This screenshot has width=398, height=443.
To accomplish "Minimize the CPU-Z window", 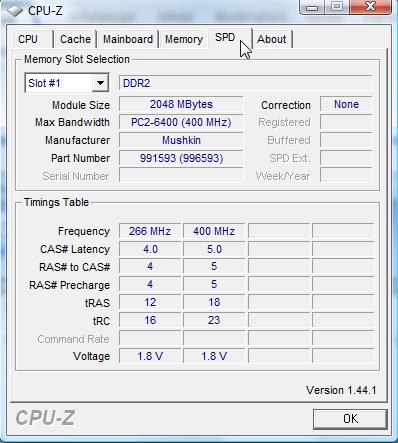I will tap(312, 7).
